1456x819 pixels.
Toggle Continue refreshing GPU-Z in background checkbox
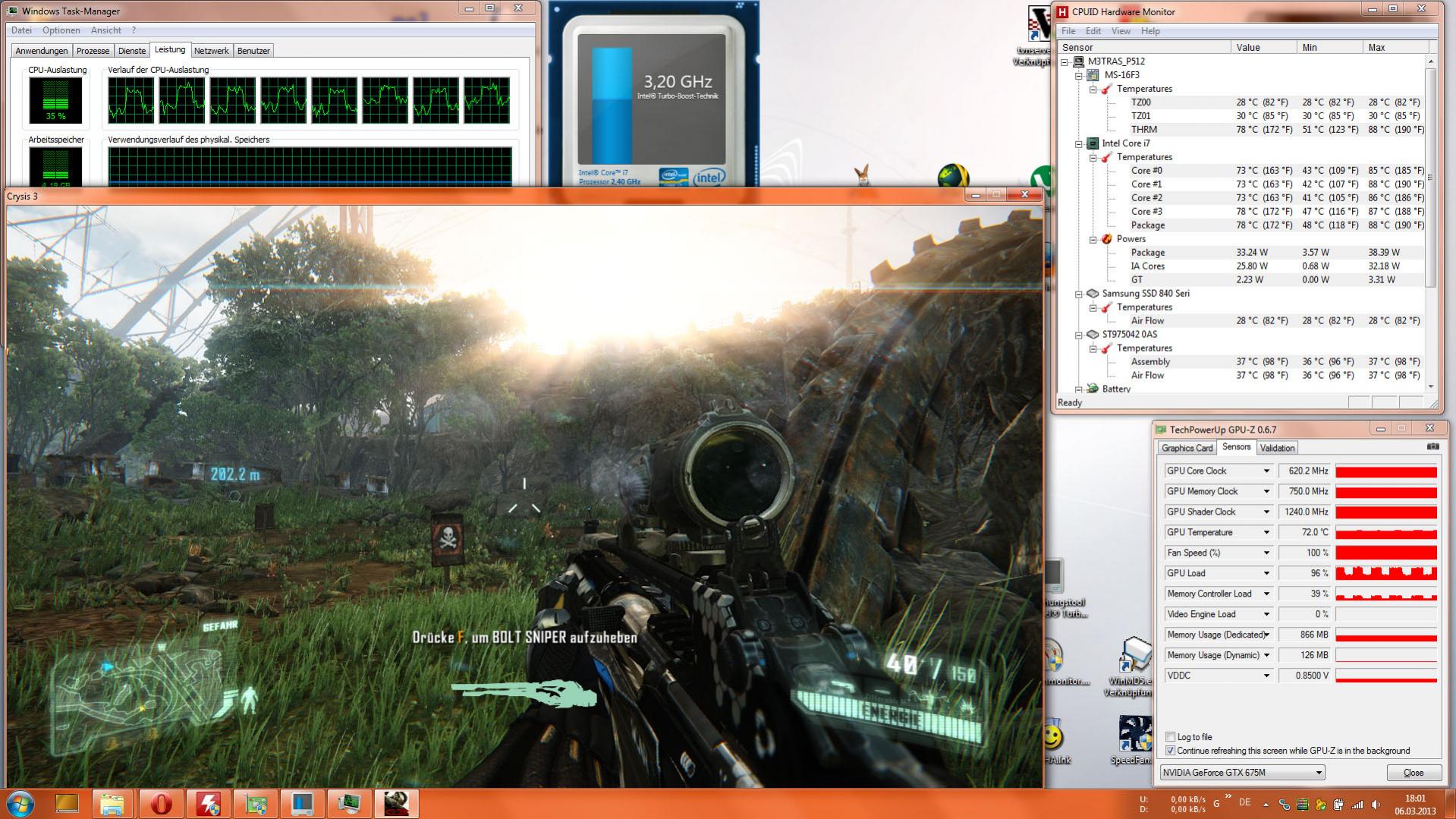[x=1170, y=751]
